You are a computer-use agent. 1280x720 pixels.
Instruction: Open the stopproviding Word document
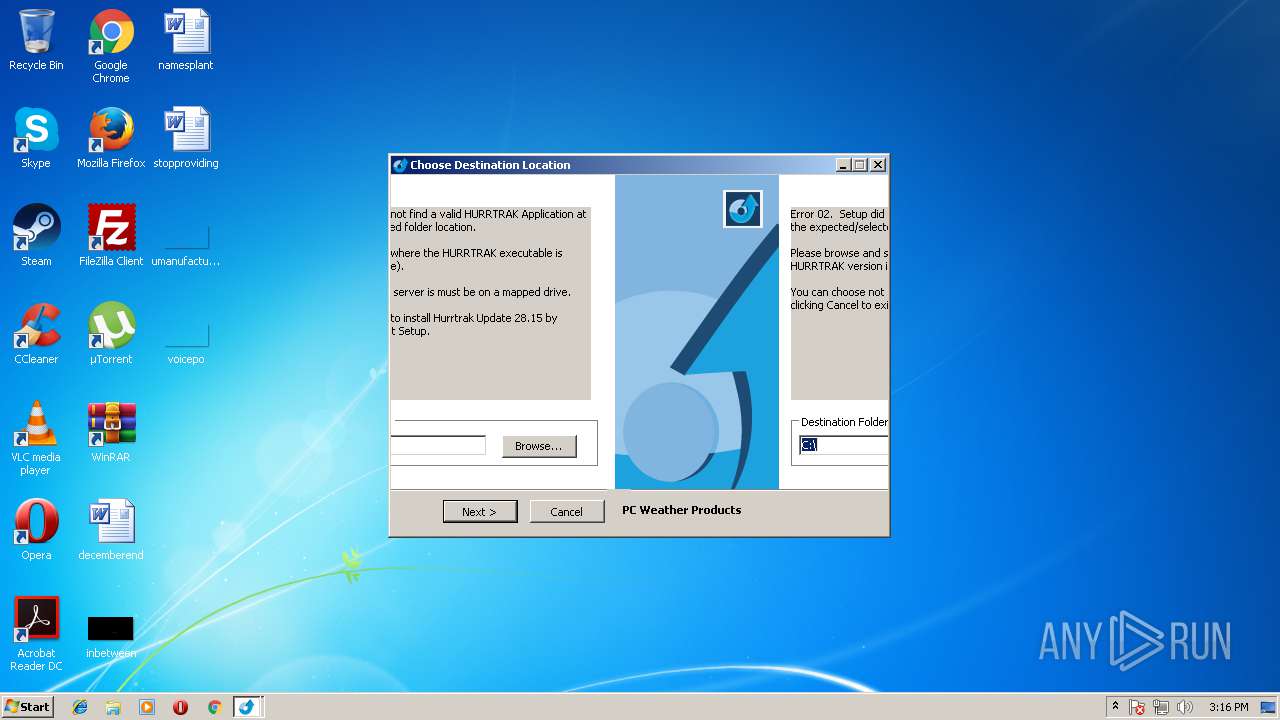(186, 139)
